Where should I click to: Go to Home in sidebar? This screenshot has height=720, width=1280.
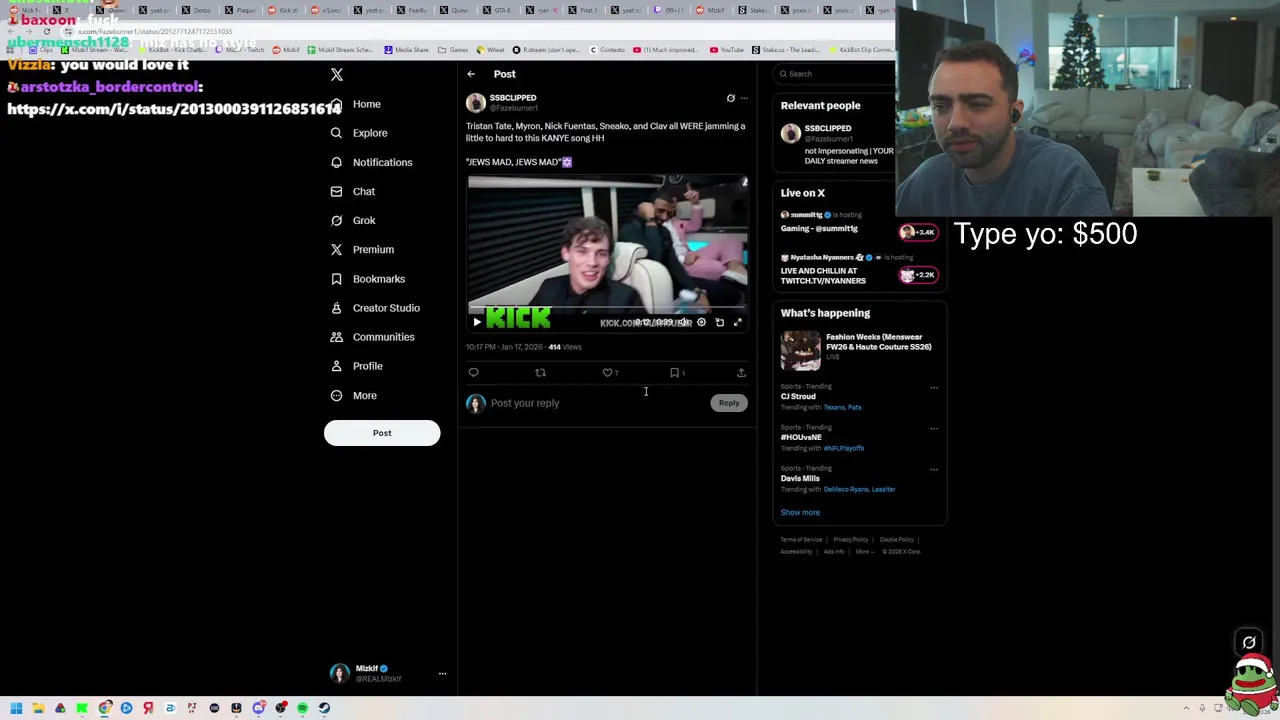[x=356, y=104]
